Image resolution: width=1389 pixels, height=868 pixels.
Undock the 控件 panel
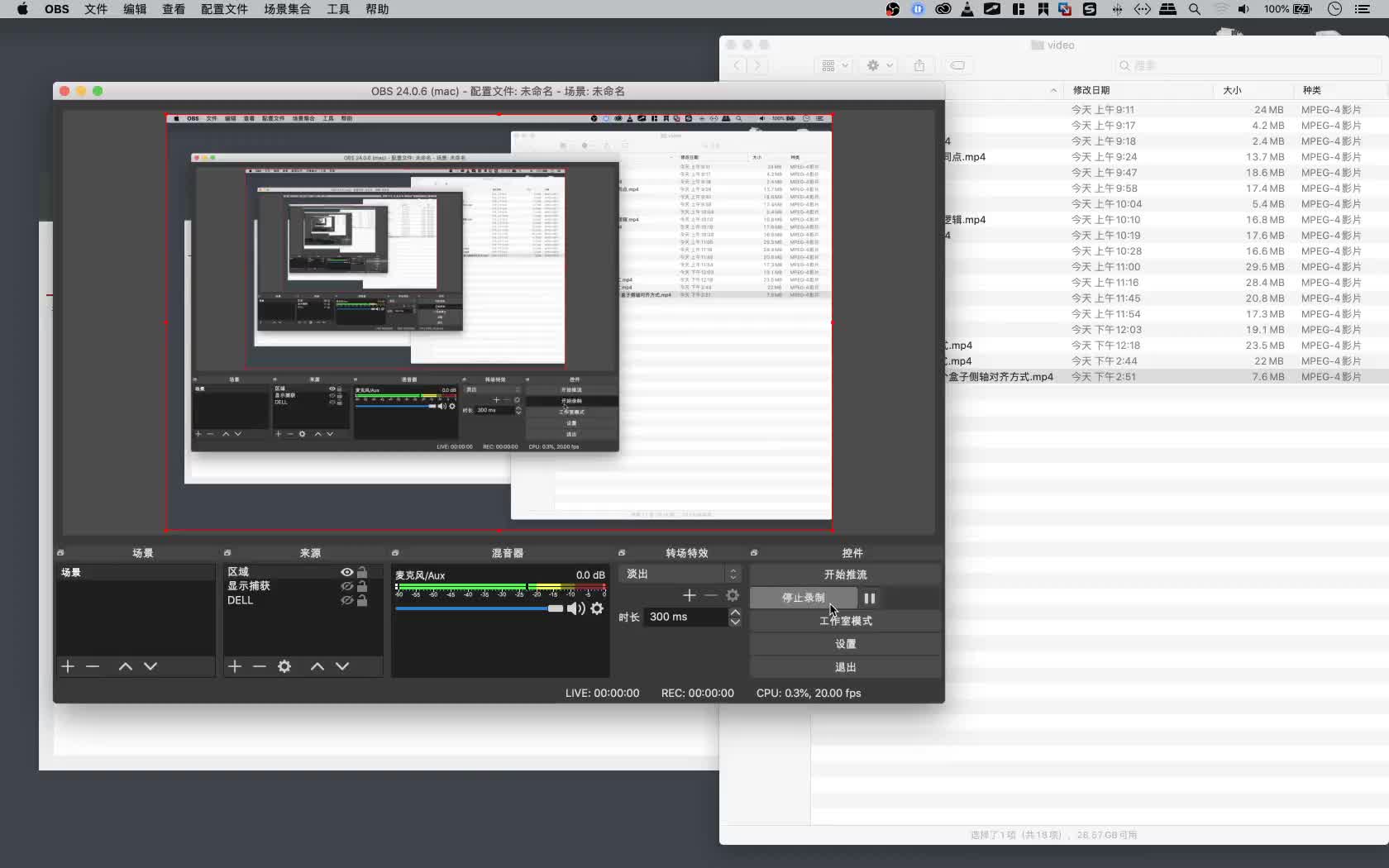pos(754,553)
